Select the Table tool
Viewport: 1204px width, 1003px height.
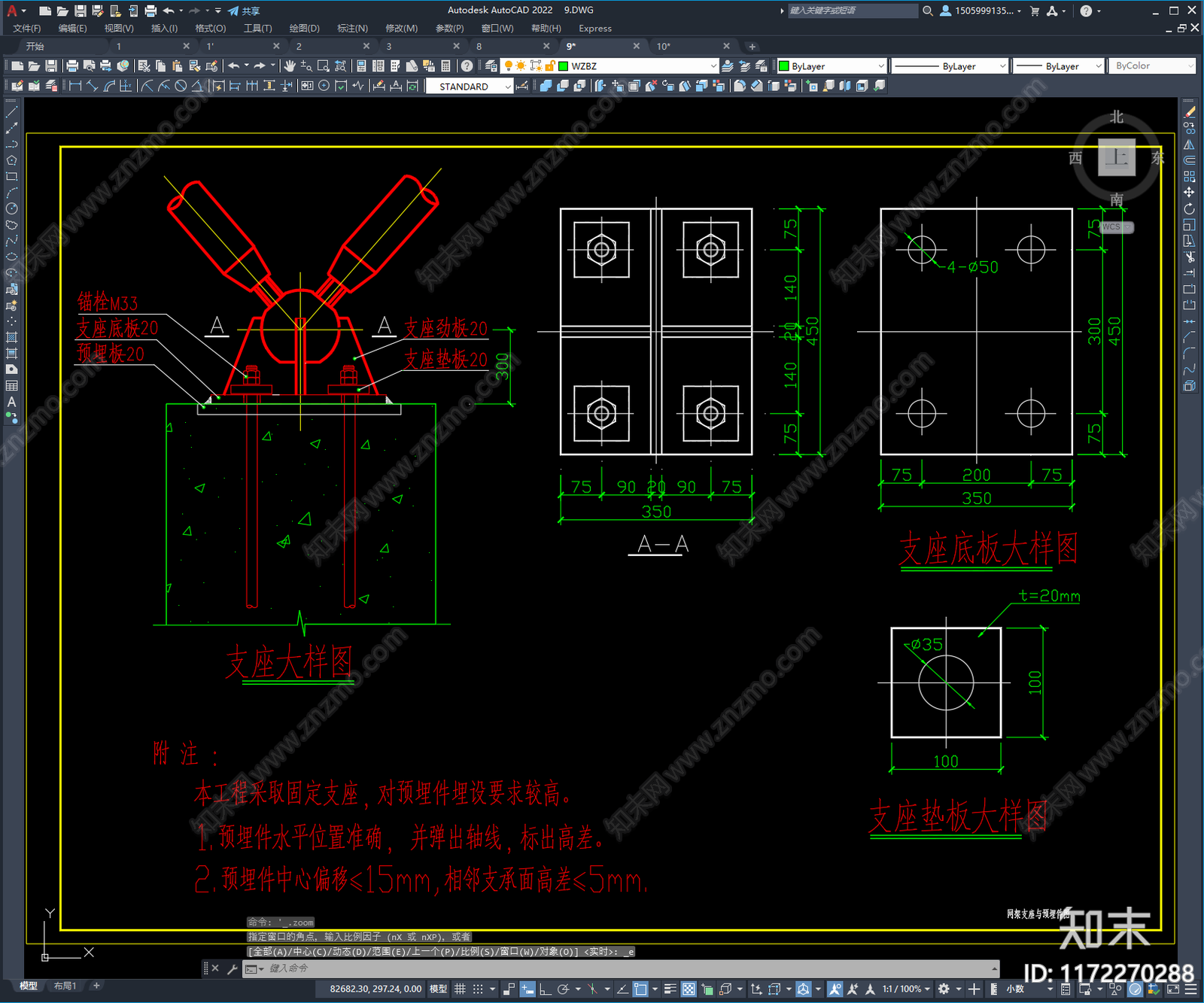[x=11, y=385]
